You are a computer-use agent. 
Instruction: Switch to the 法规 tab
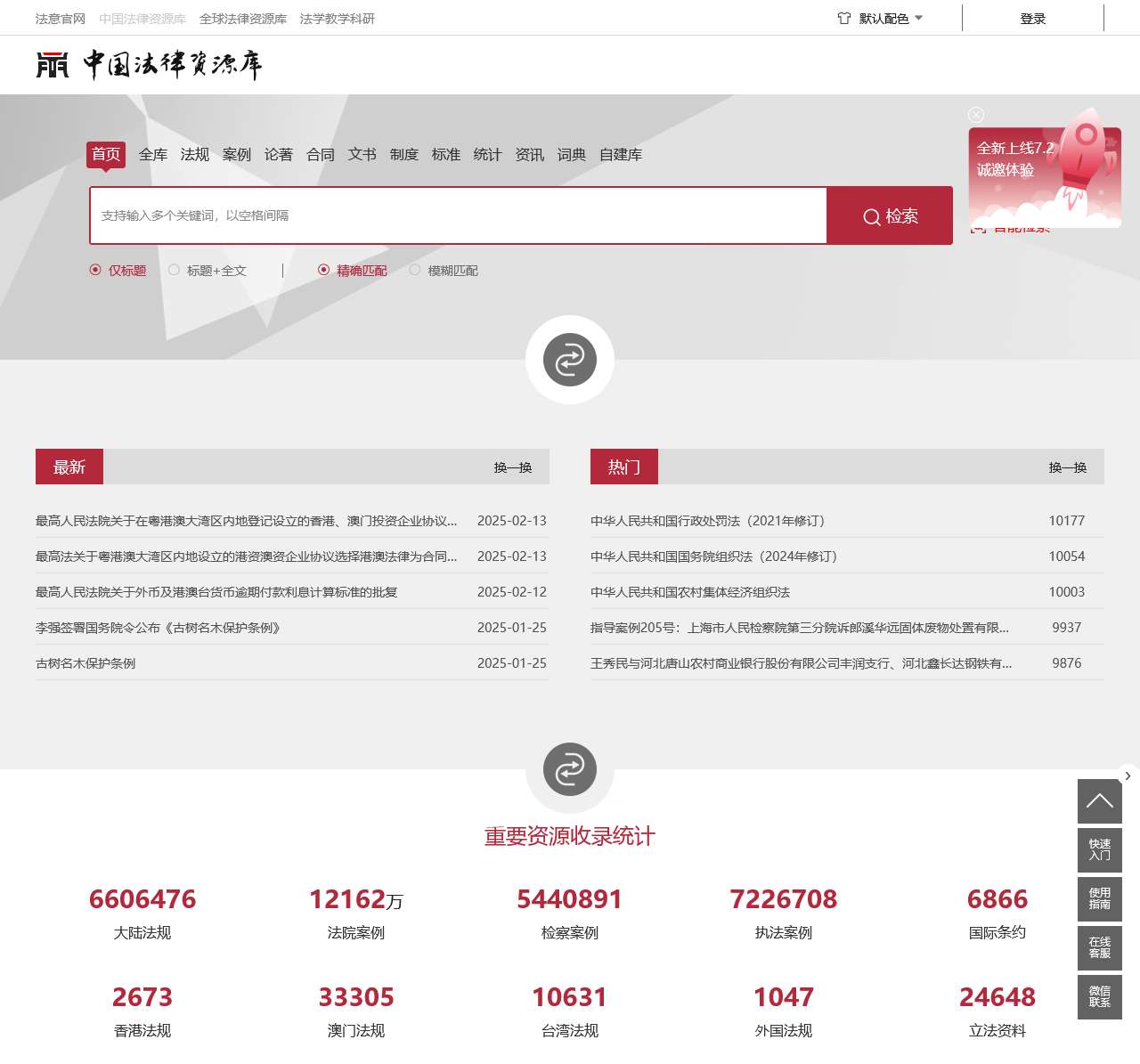pos(195,154)
